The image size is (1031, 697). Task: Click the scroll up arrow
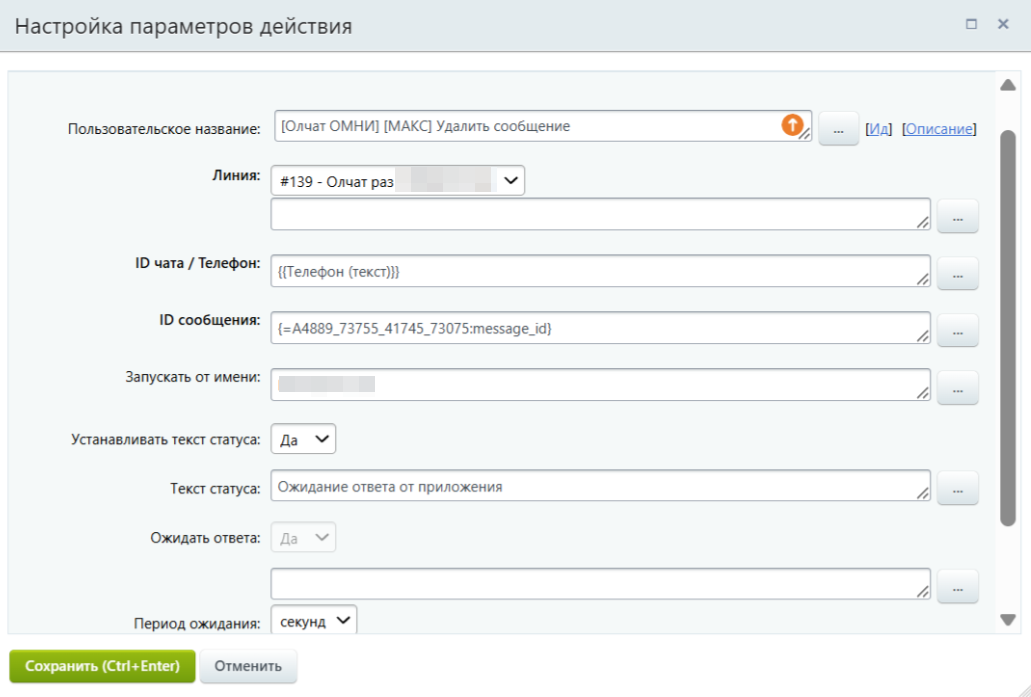1007,85
